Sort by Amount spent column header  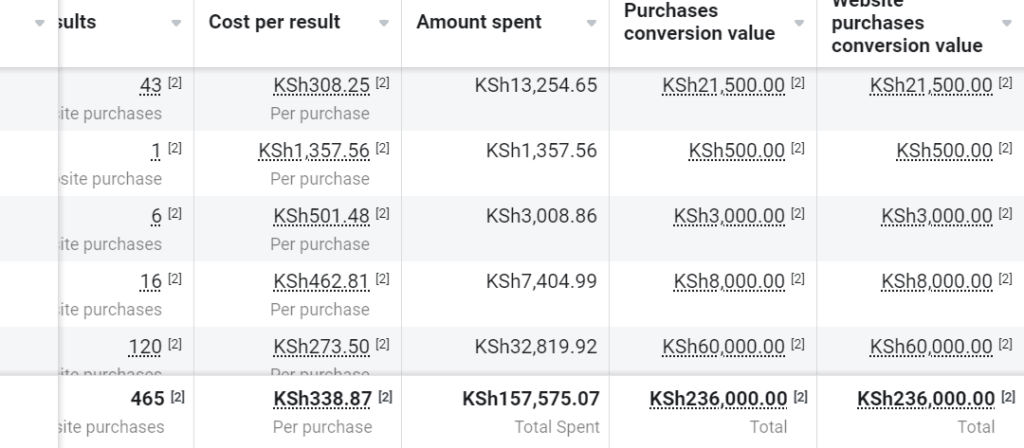pyautogui.click(x=479, y=22)
